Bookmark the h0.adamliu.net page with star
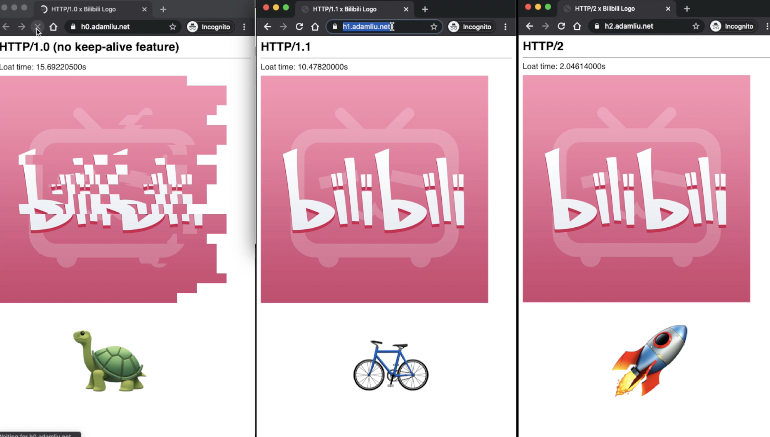770x437 pixels. [172, 27]
